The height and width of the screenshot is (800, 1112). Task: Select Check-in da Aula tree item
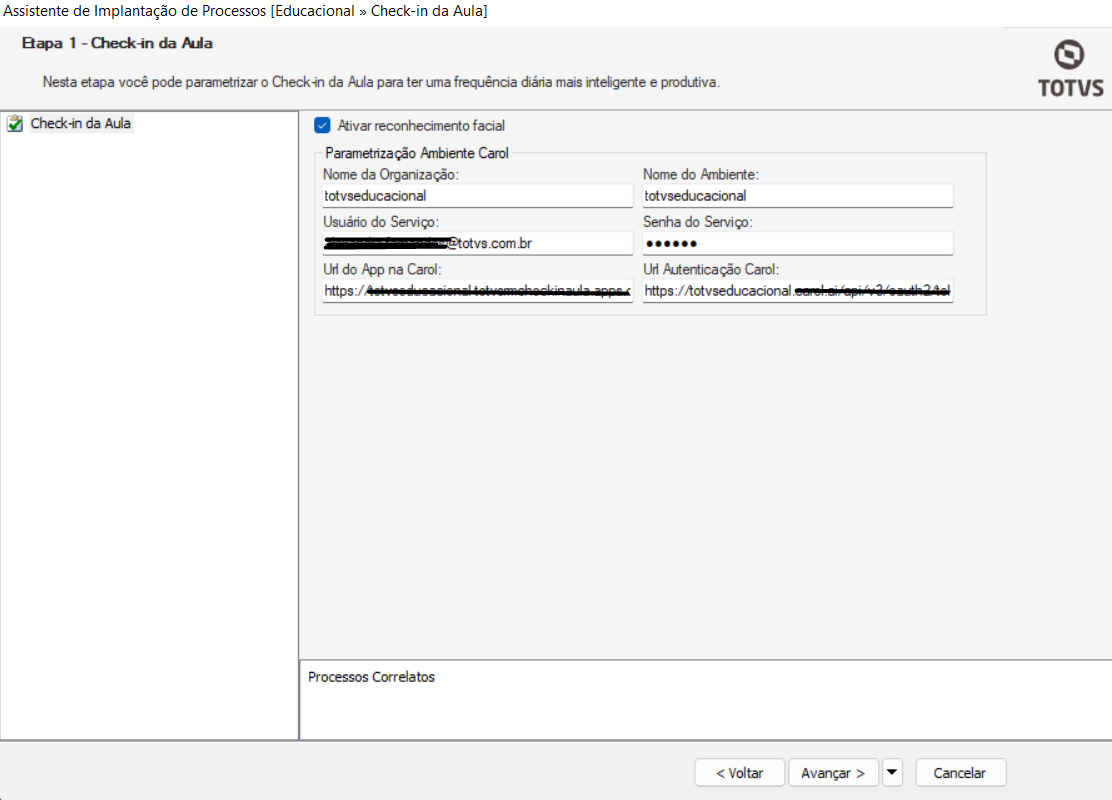tap(80, 123)
